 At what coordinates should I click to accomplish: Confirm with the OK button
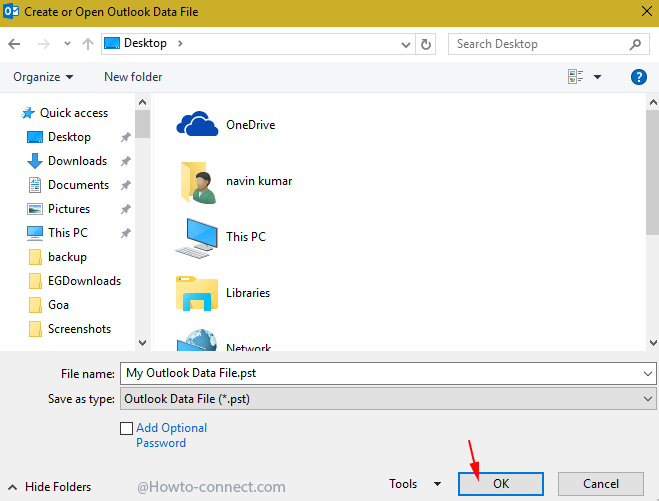501,484
